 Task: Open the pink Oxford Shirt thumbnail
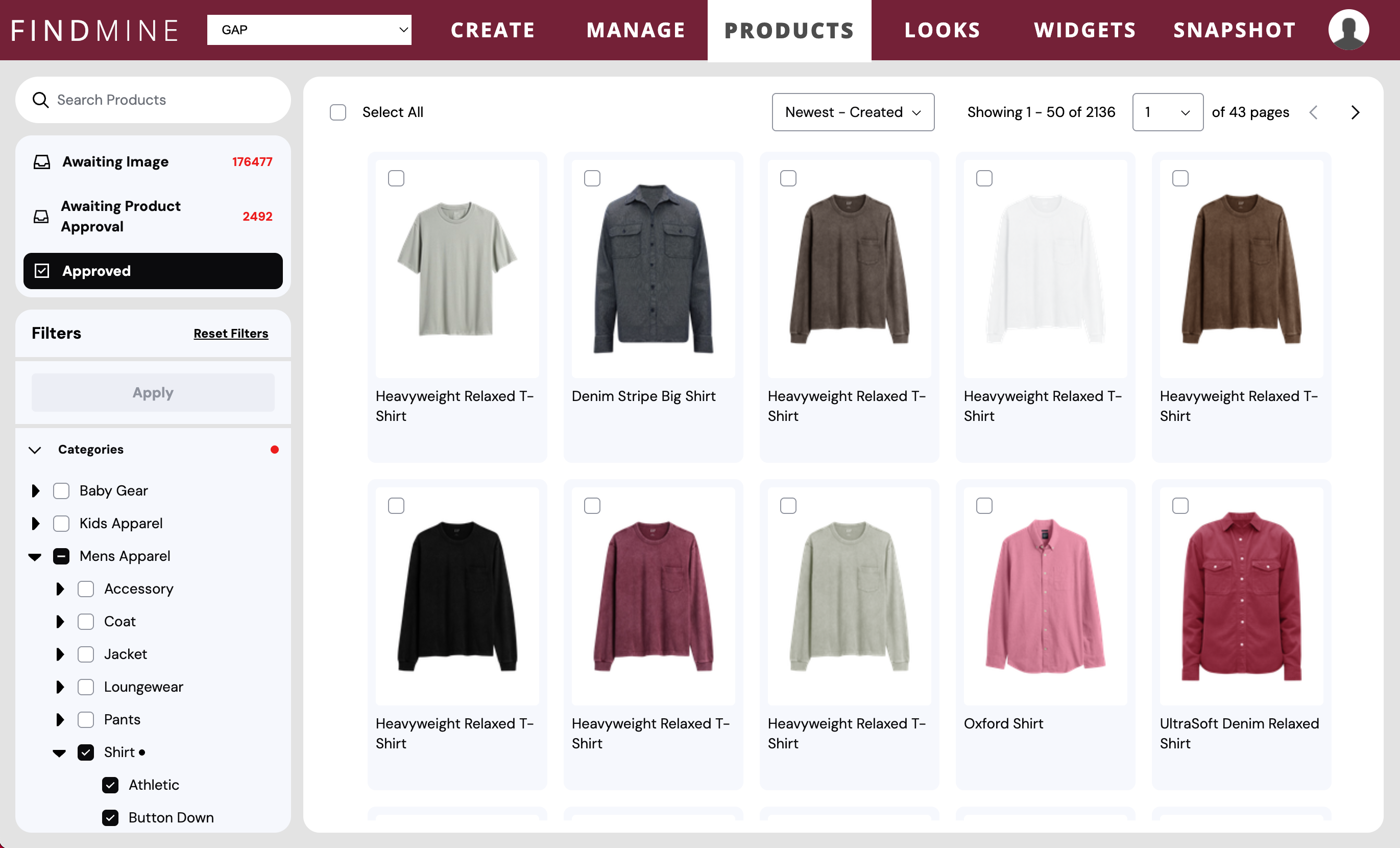(1045, 596)
